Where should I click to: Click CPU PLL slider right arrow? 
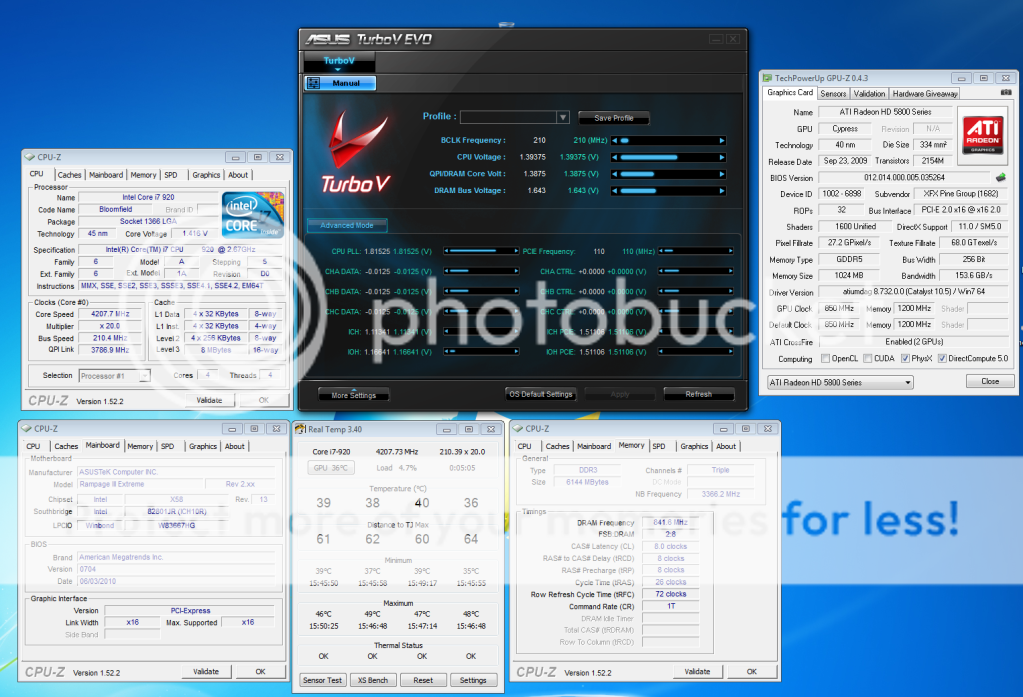tap(516, 251)
